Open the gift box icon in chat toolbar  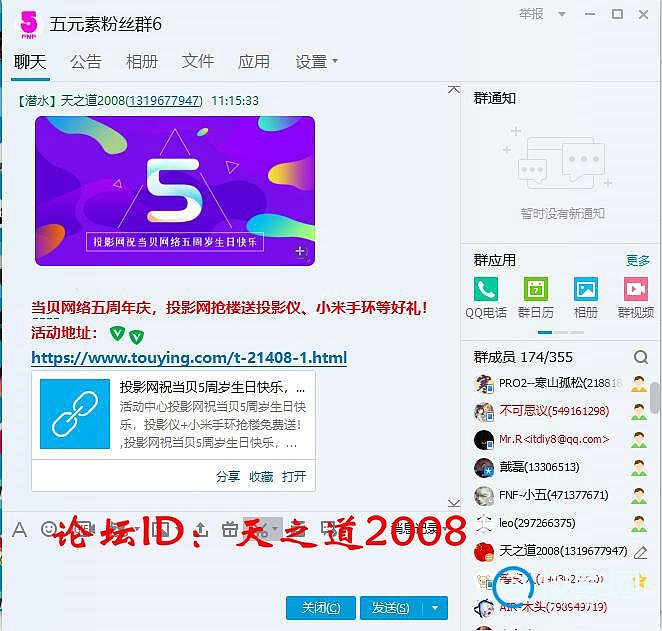[x=230, y=529]
